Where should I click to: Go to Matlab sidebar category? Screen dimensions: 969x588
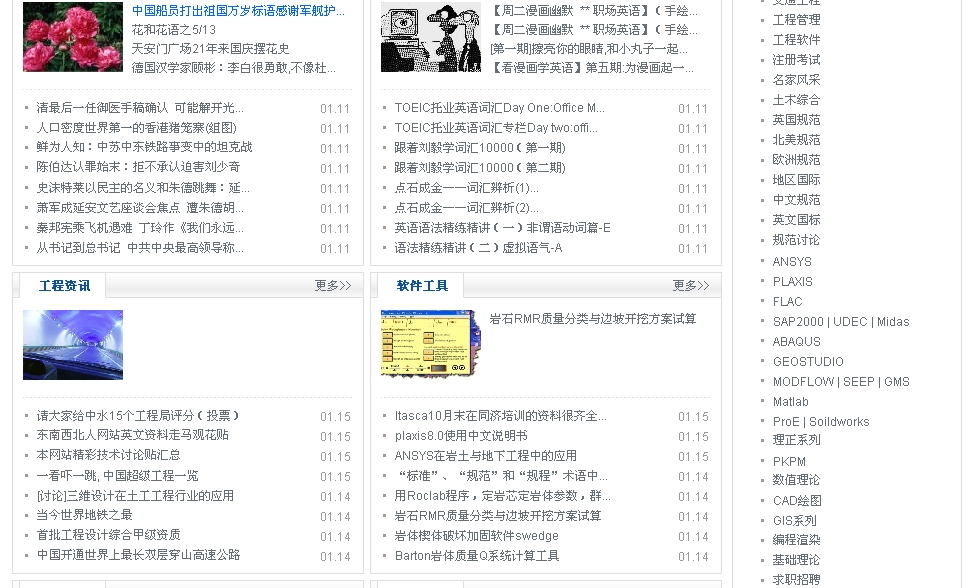pyautogui.click(x=790, y=402)
